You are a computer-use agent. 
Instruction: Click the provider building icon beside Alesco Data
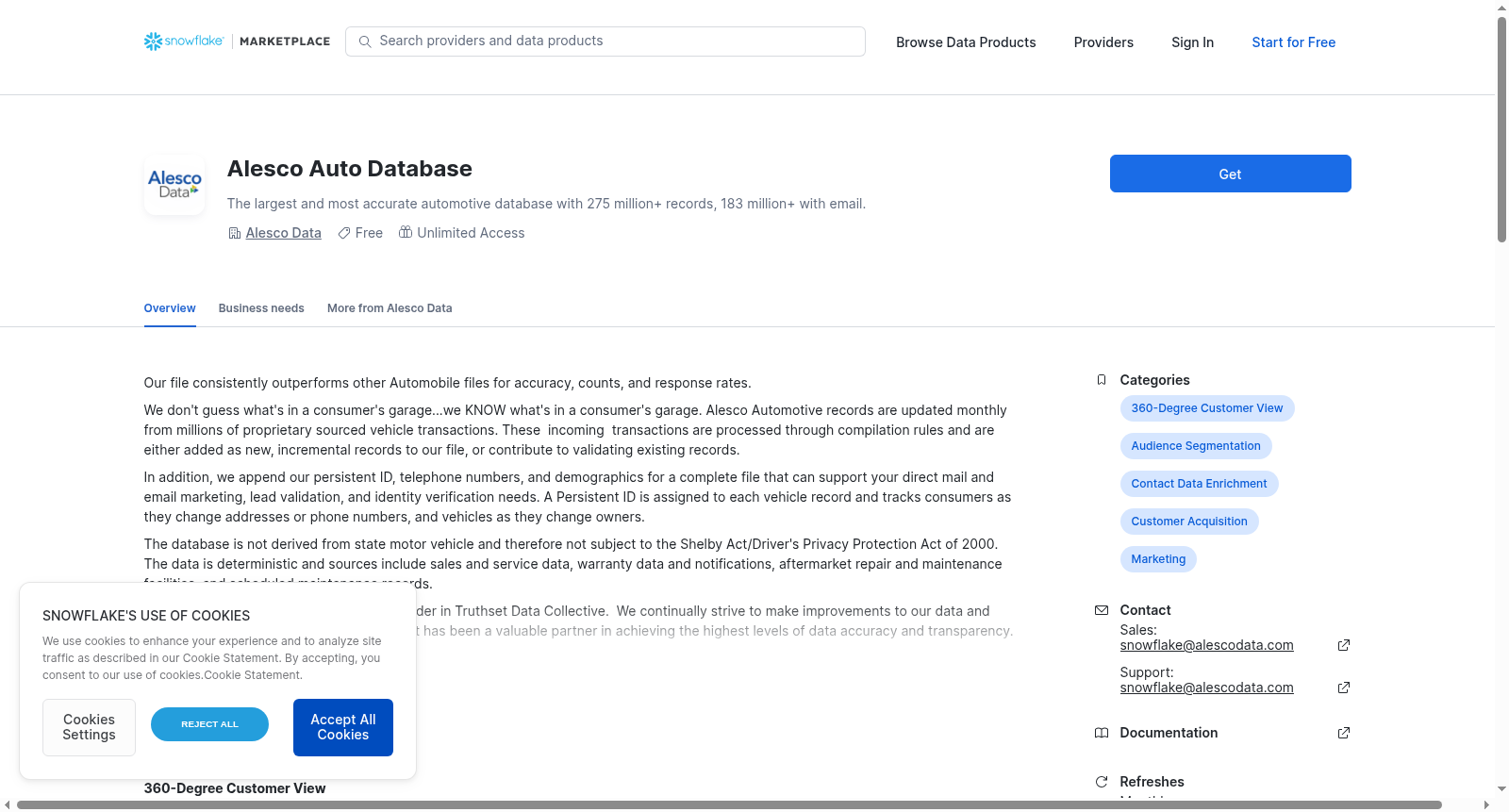click(235, 233)
